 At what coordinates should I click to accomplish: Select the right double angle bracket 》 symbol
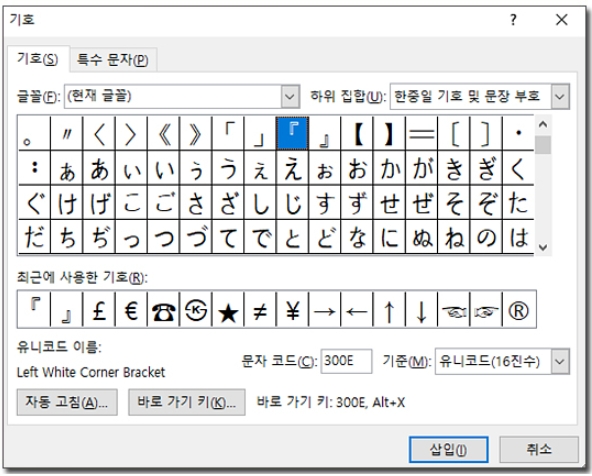(x=196, y=133)
